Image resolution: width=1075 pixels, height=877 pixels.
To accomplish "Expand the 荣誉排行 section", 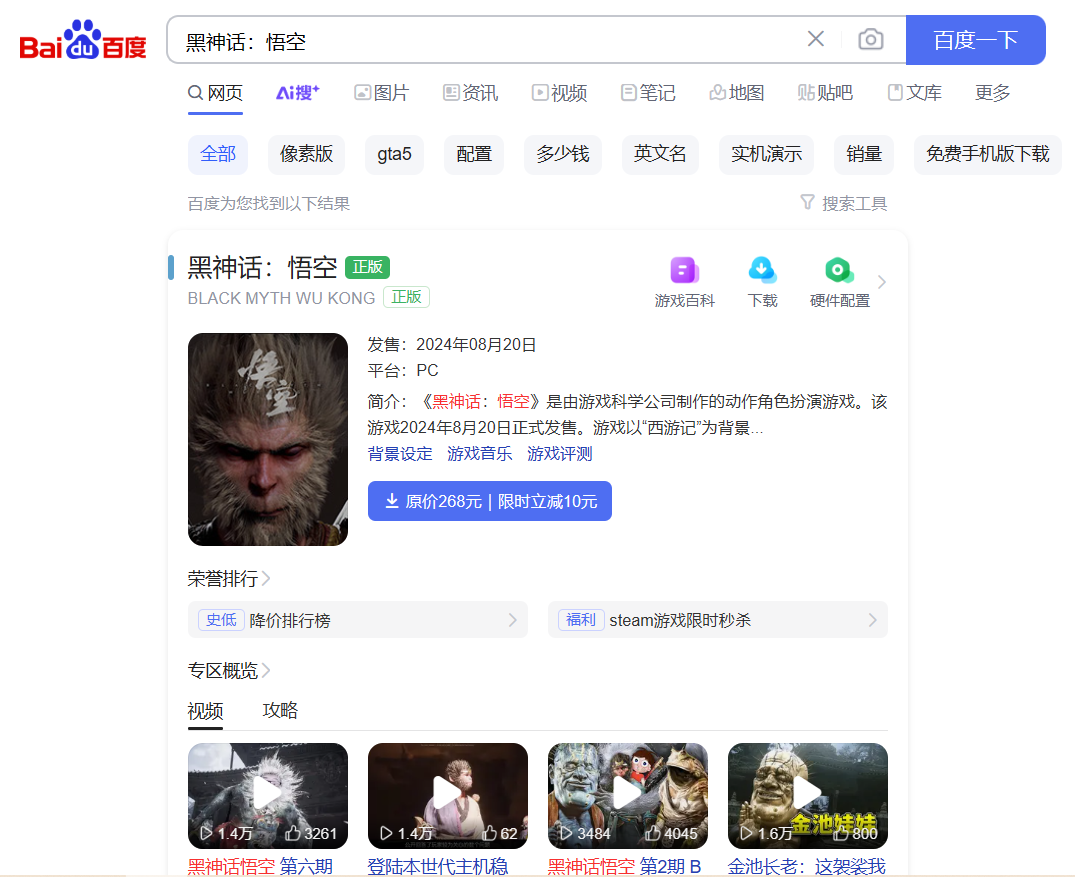I will (229, 579).
